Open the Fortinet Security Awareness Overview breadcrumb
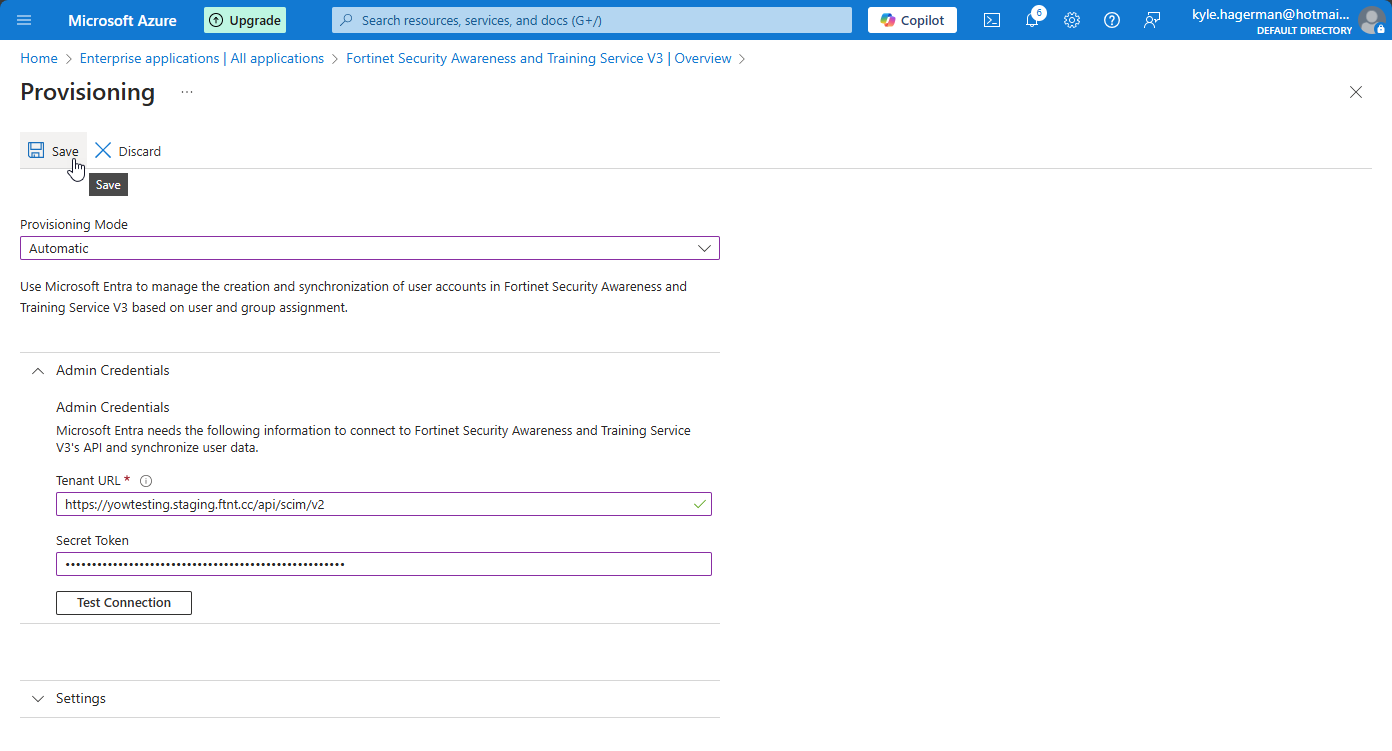Screen dimensions: 1392x751 click(539, 59)
